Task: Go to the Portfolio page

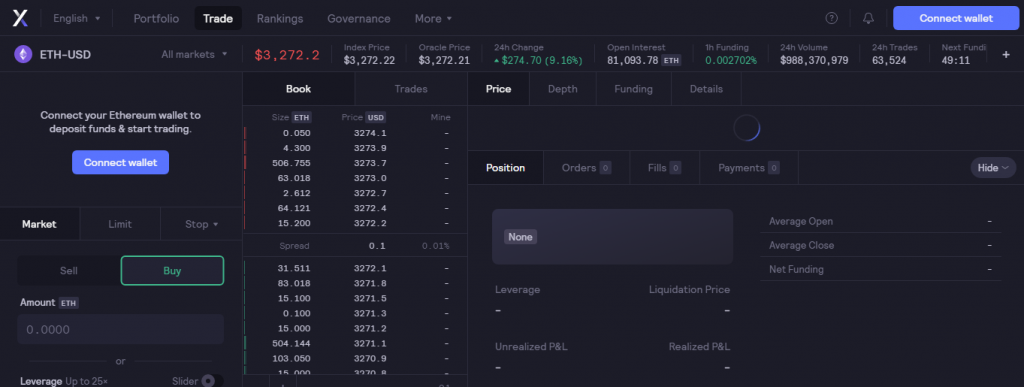Action: 156,19
